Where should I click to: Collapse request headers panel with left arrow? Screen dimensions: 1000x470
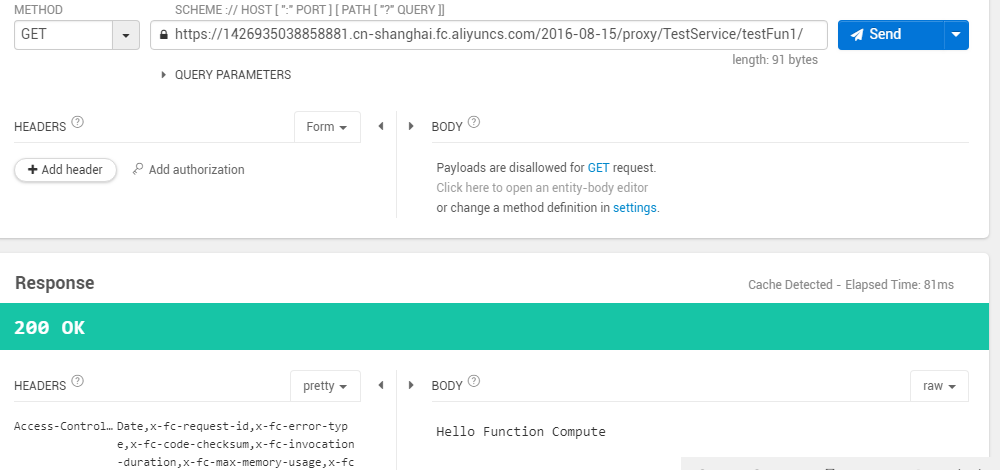[380, 127]
